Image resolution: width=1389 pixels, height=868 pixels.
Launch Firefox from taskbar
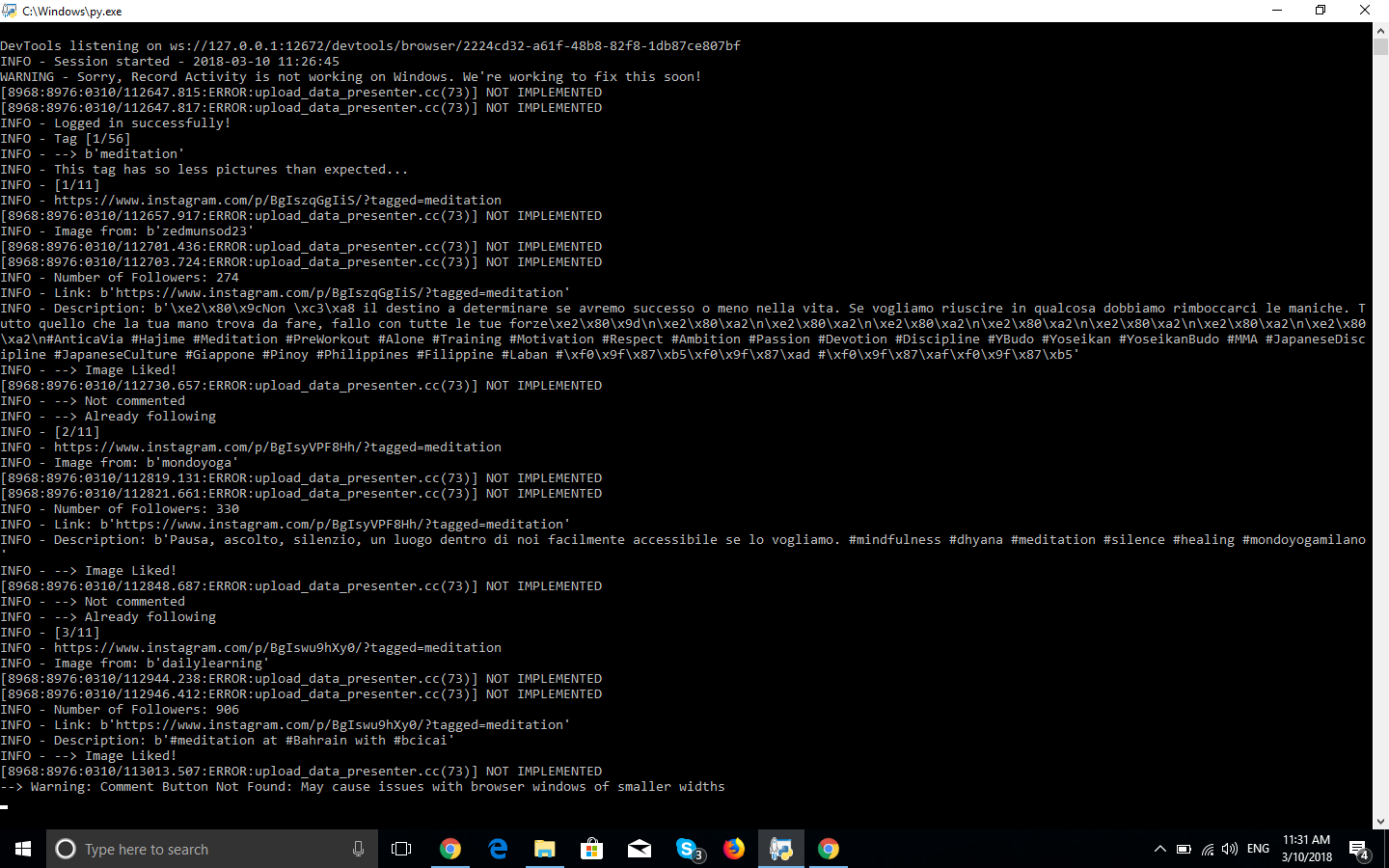pyautogui.click(x=734, y=849)
